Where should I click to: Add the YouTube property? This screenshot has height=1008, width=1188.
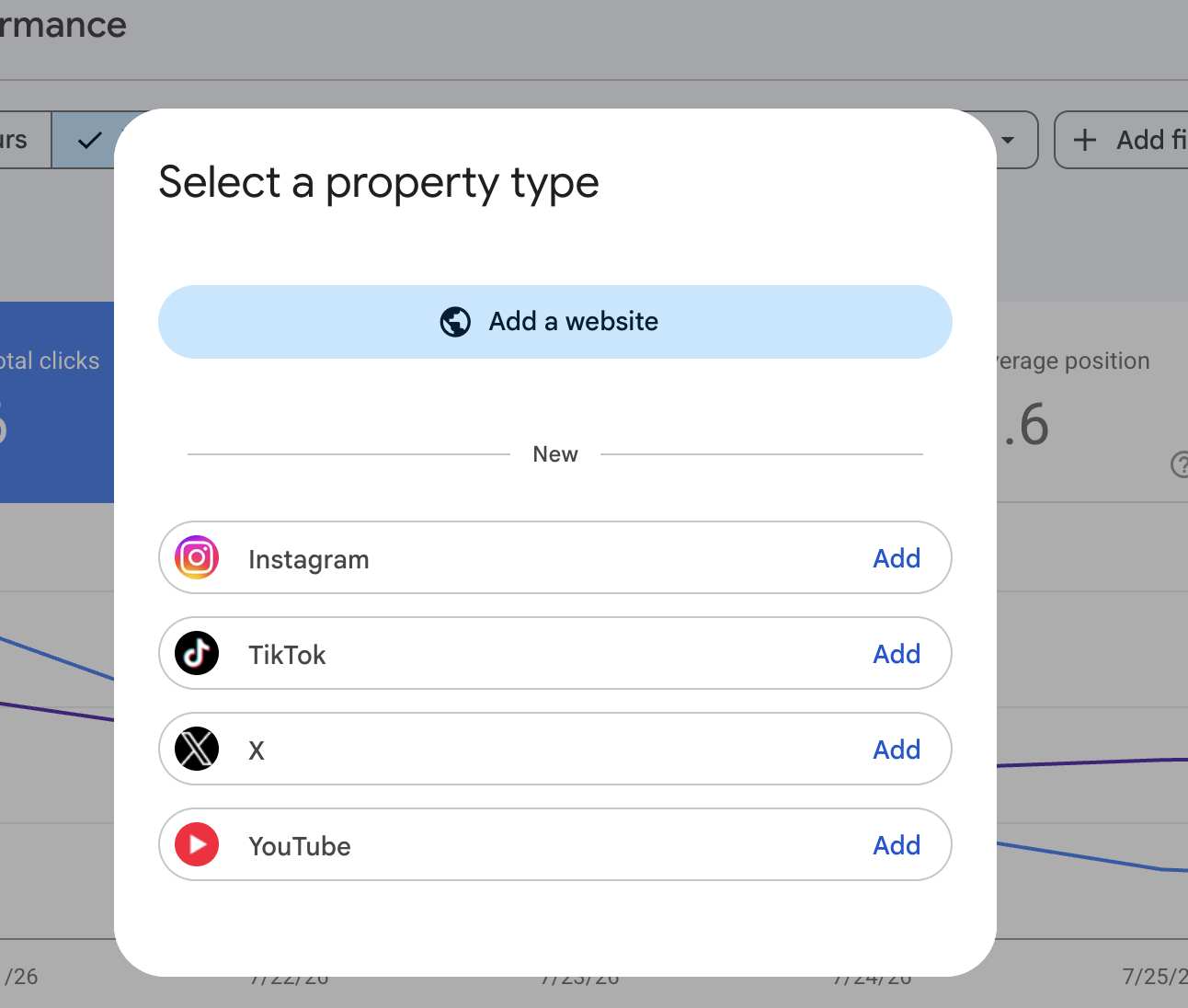tap(897, 845)
